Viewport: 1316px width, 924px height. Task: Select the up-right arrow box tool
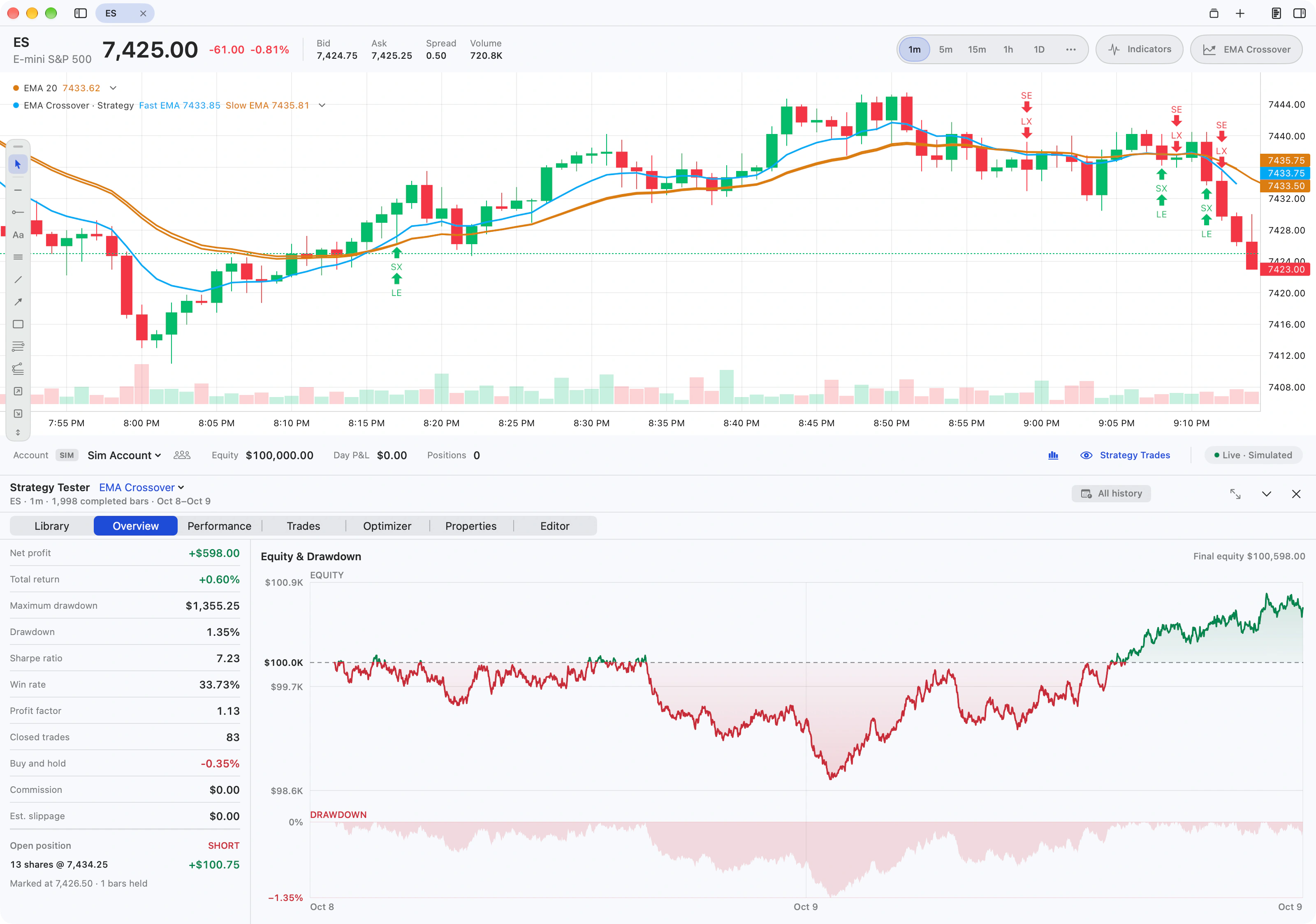pyautogui.click(x=18, y=391)
